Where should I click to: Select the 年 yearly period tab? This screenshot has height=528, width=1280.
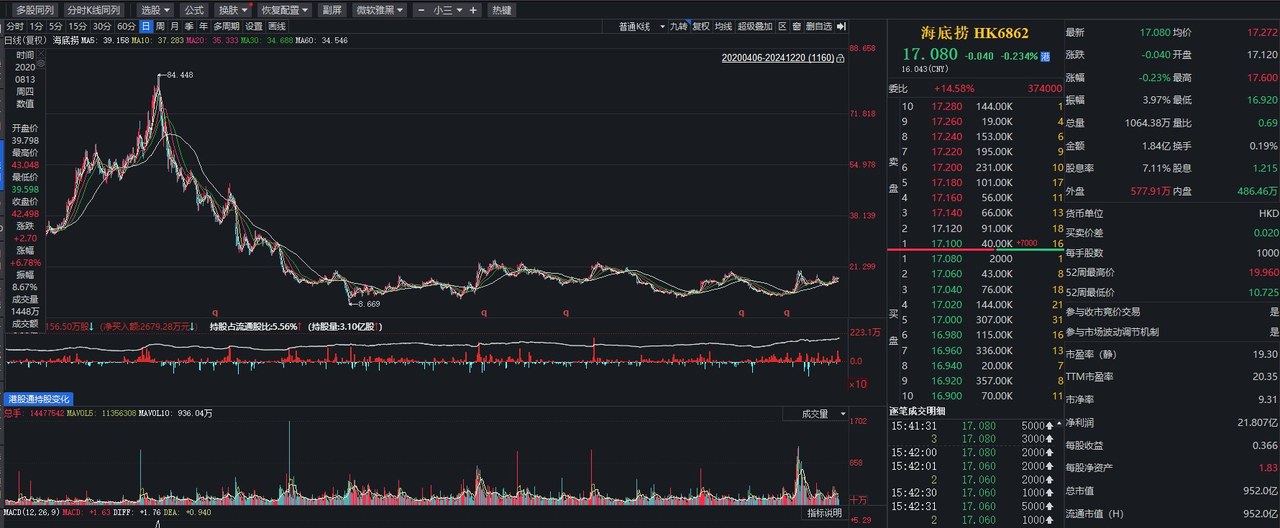pyautogui.click(x=203, y=26)
